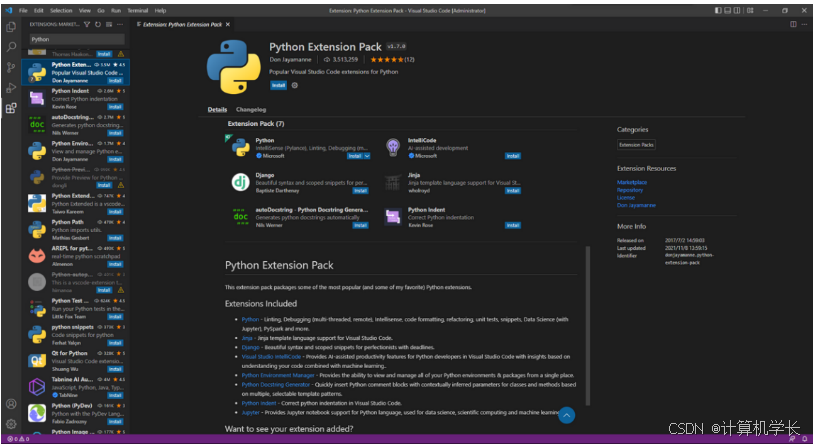
Task: Customize layout icon in title bar
Action: tap(750, 10)
